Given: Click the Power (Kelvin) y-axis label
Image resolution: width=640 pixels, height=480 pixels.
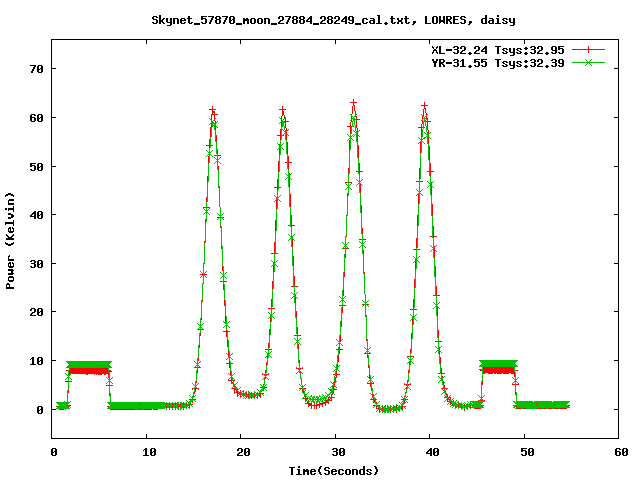Looking at the screenshot, I should tap(10, 241).
